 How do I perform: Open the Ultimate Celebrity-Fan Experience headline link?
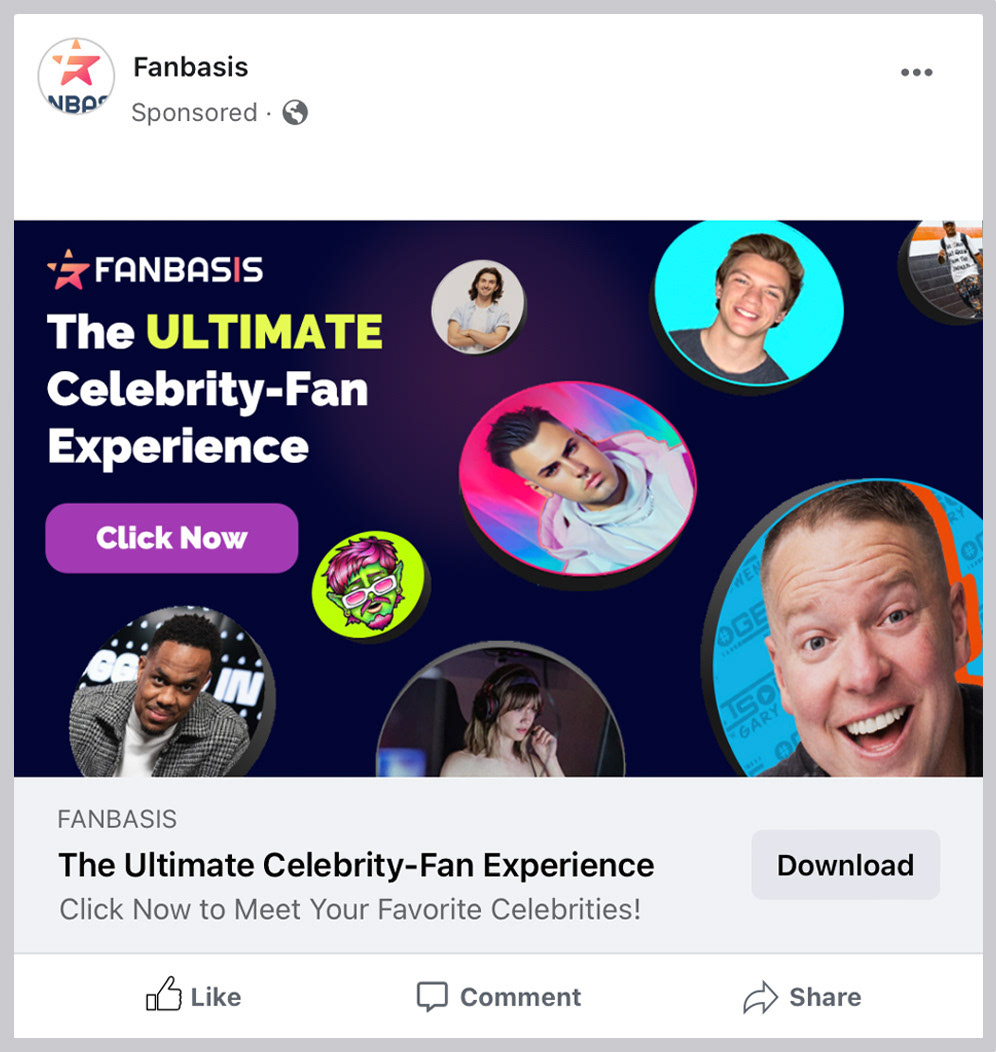(356, 865)
